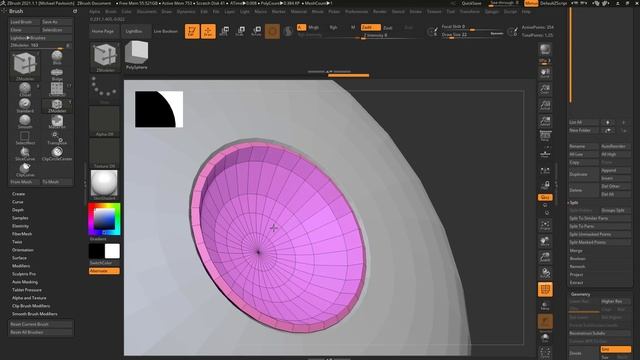The image size is (640, 360).
Task: Open the Zplugin menu
Action: click(x=492, y=12)
